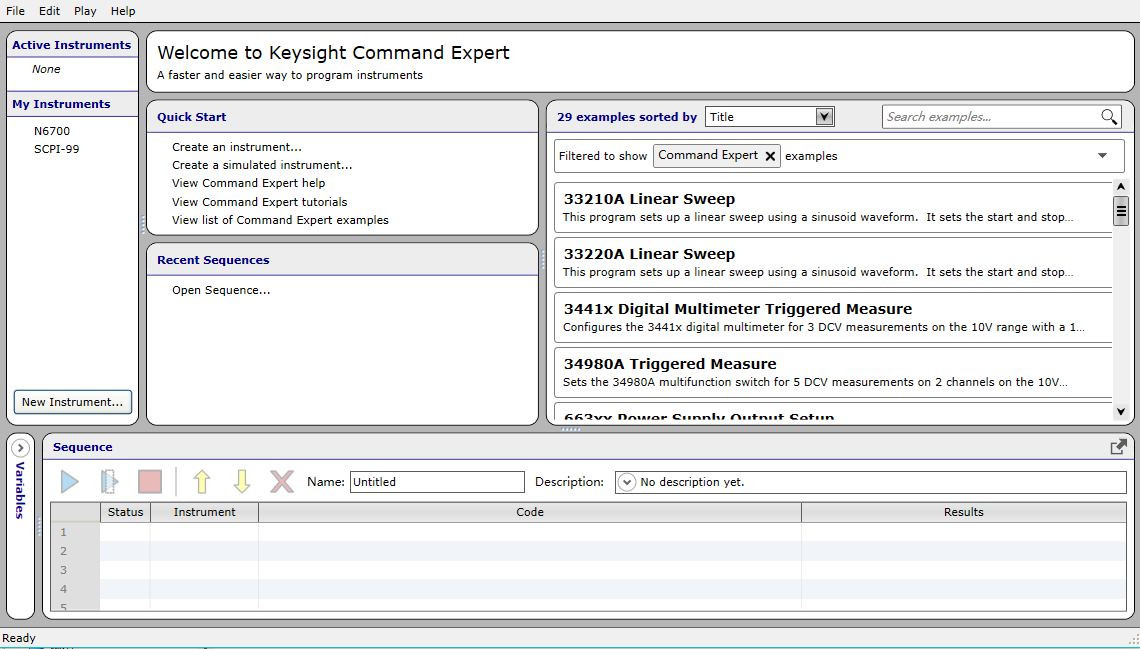Expand the Variables panel chevron

click(20, 448)
